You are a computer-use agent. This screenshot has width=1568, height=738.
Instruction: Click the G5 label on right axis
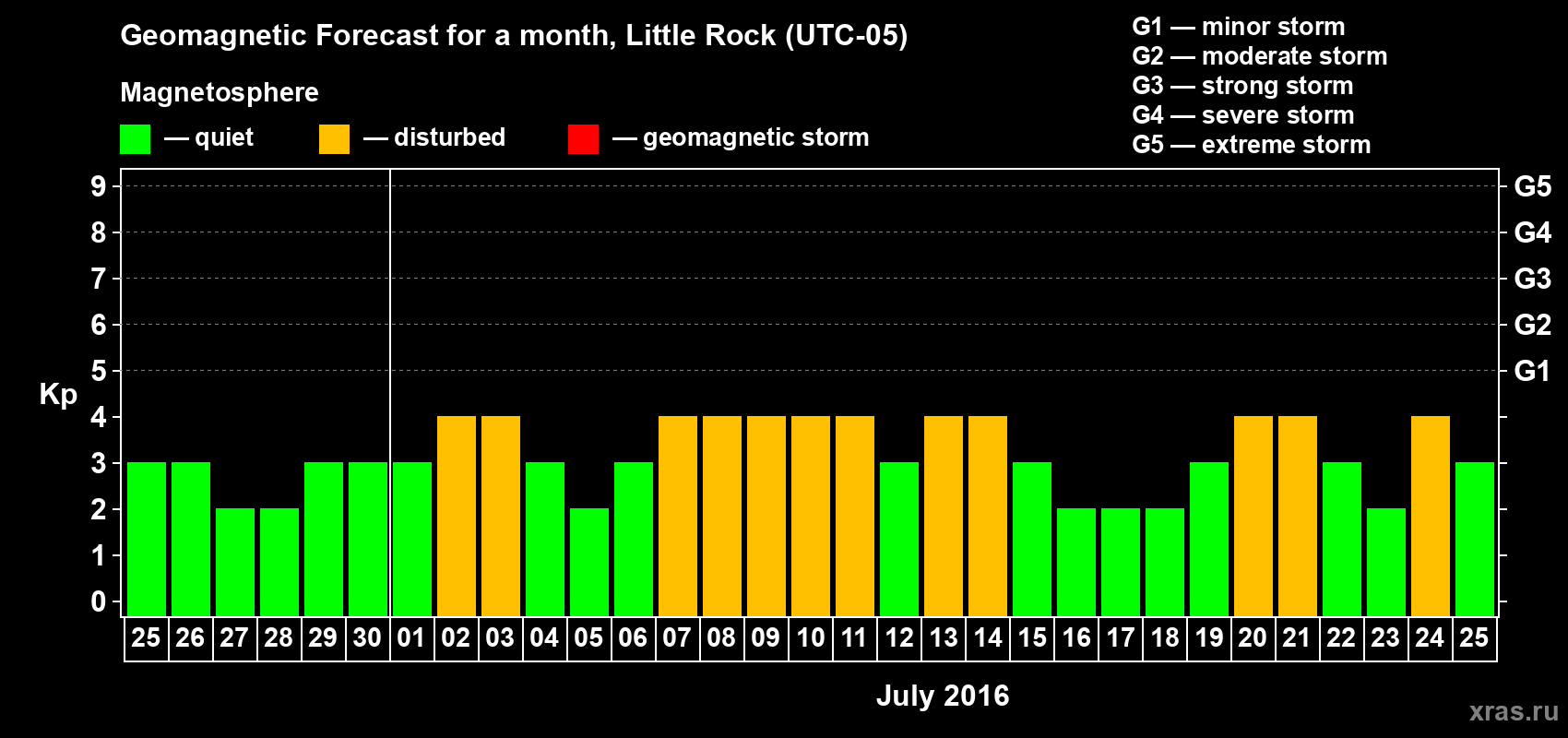point(1533,186)
